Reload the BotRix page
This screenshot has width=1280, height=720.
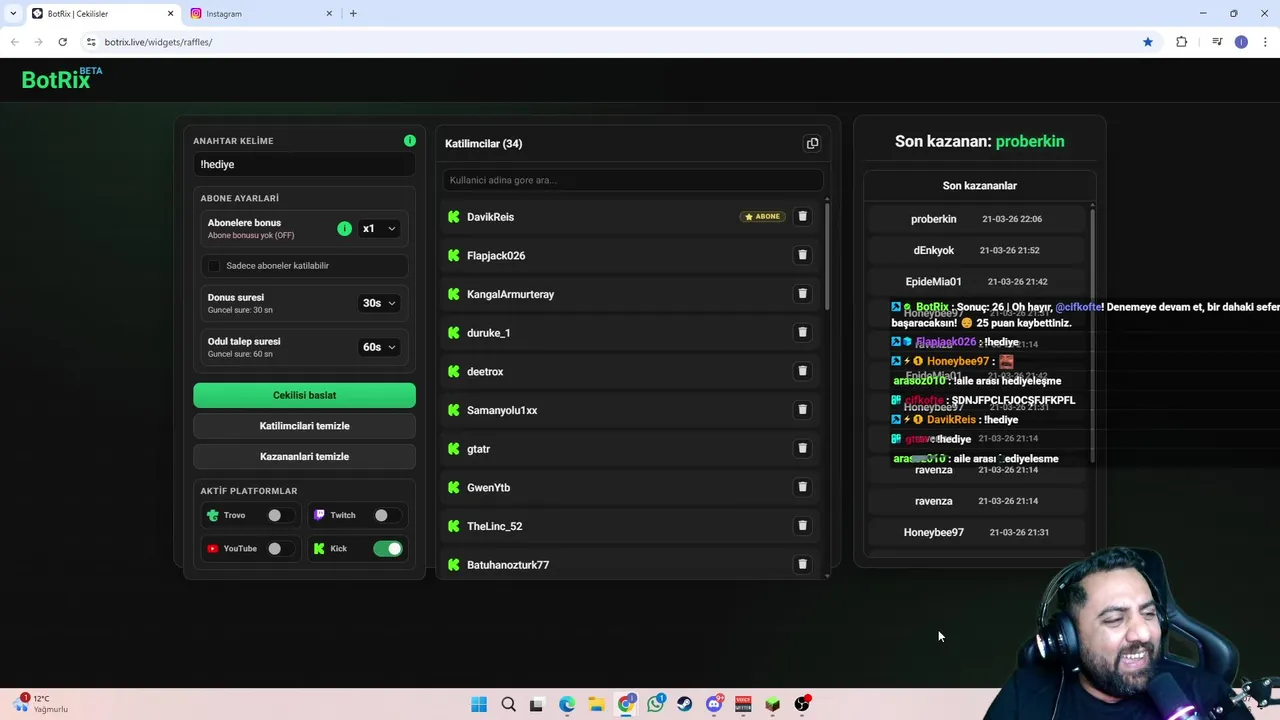click(62, 42)
